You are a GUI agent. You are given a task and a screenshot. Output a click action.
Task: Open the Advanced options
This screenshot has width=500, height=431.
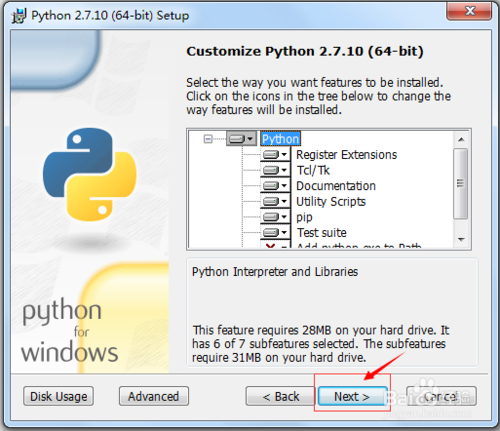click(154, 396)
